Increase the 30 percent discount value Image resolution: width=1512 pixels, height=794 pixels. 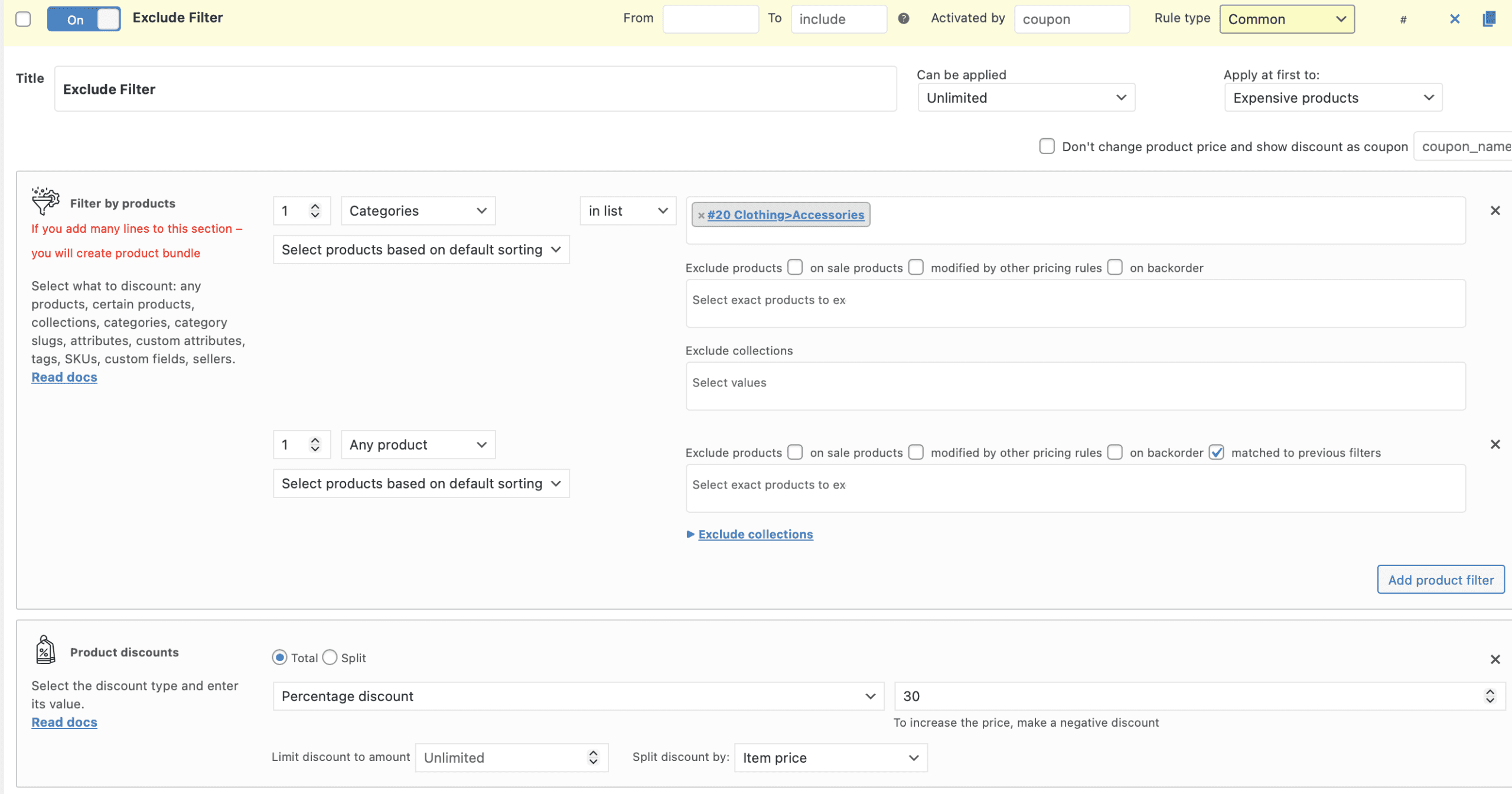coord(1491,692)
